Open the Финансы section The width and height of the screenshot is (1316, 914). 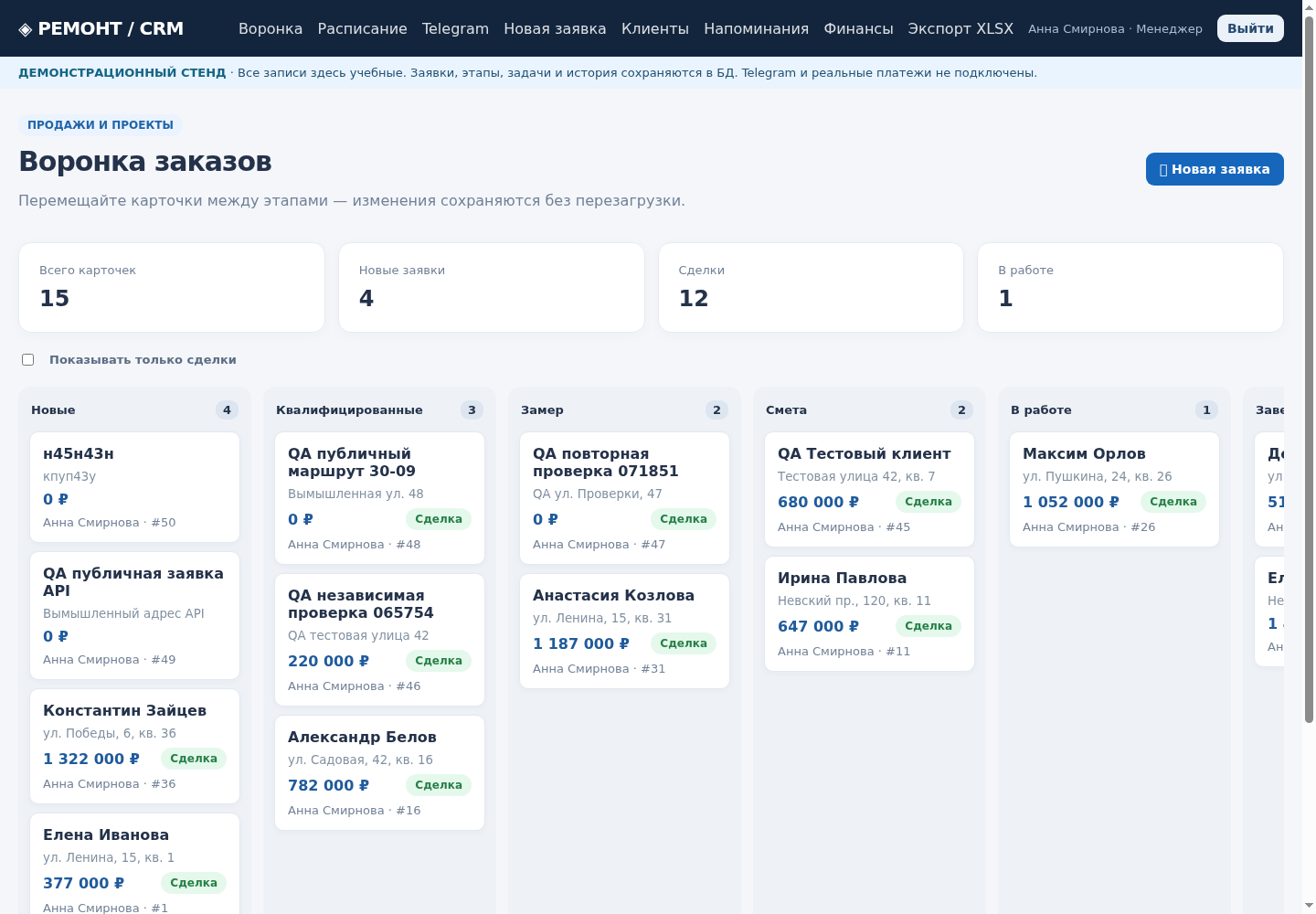coord(858,28)
